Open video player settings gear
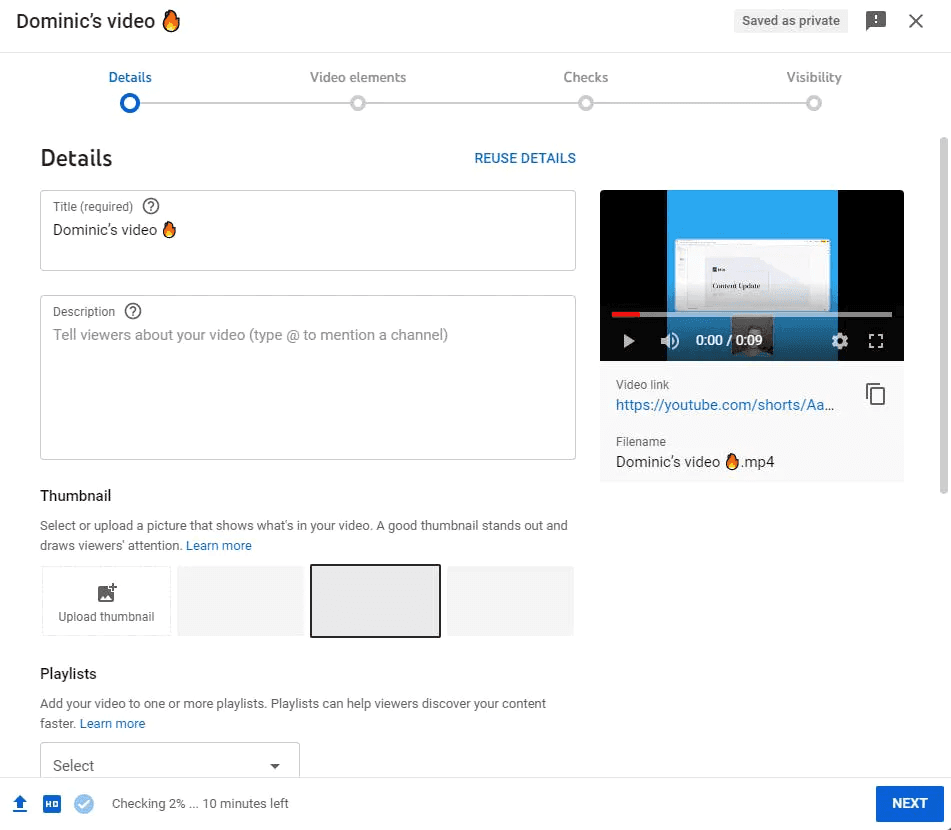 coord(839,341)
